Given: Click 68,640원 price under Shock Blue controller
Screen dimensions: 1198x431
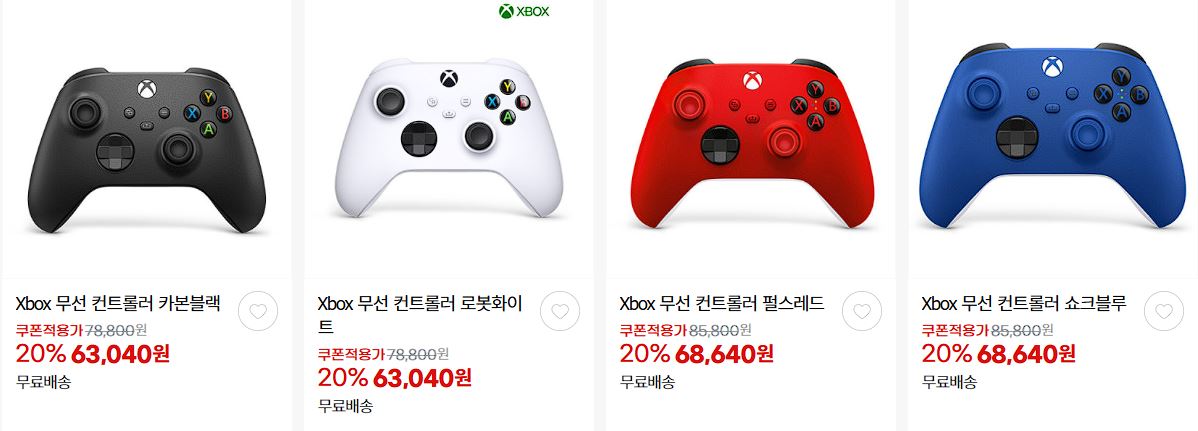Looking at the screenshot, I should 1026,354.
